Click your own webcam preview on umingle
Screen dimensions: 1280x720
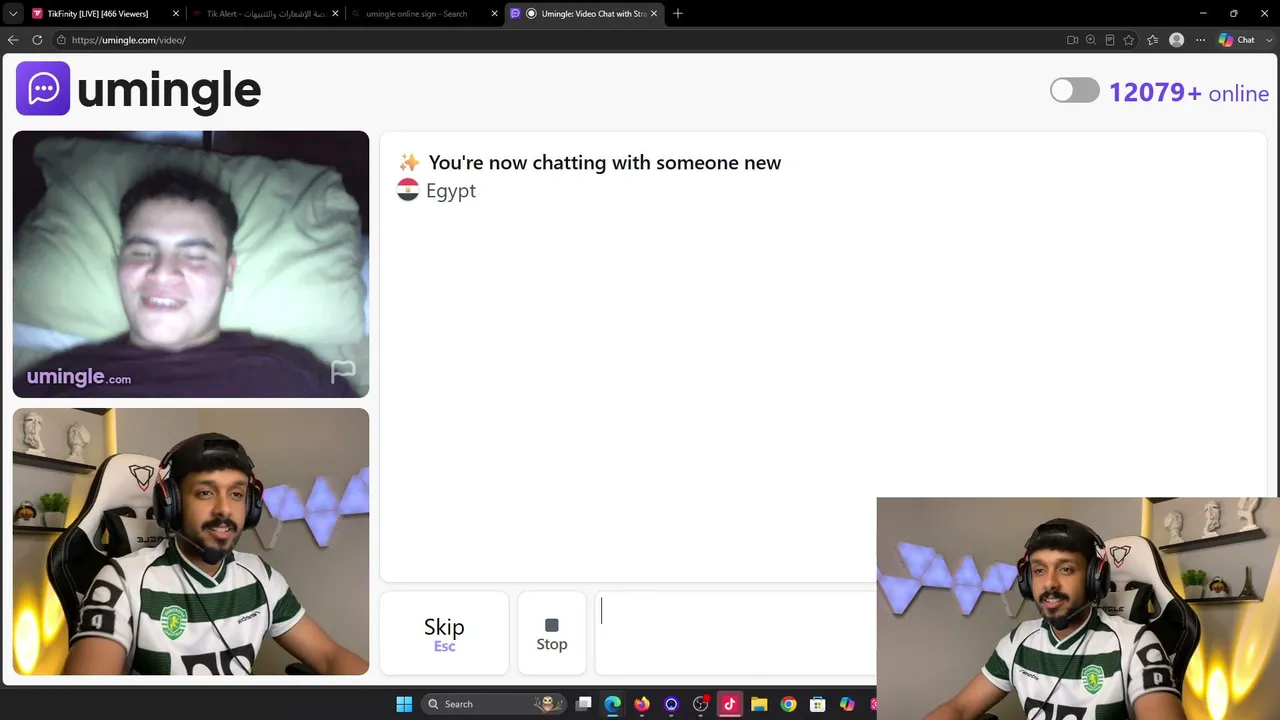[x=191, y=541]
